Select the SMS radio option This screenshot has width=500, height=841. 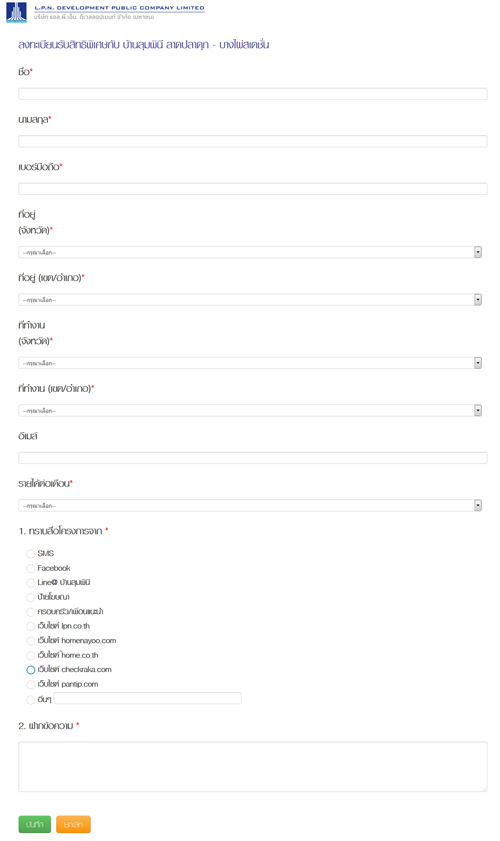click(x=31, y=554)
